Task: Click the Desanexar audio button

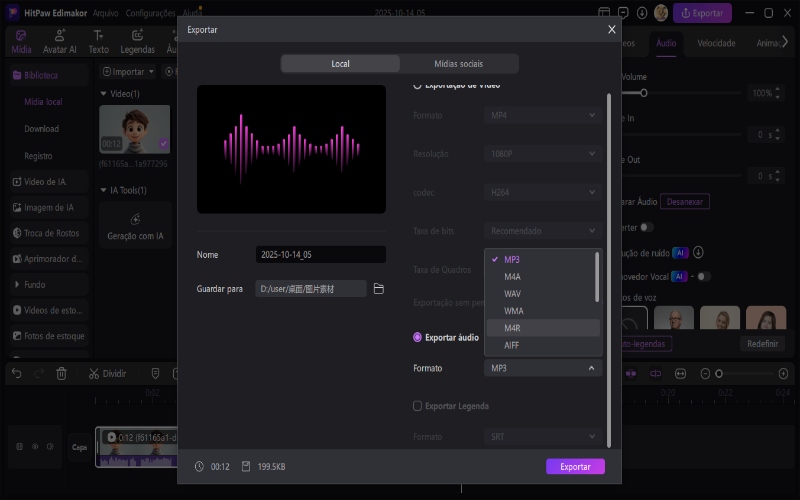Action: coord(684,201)
